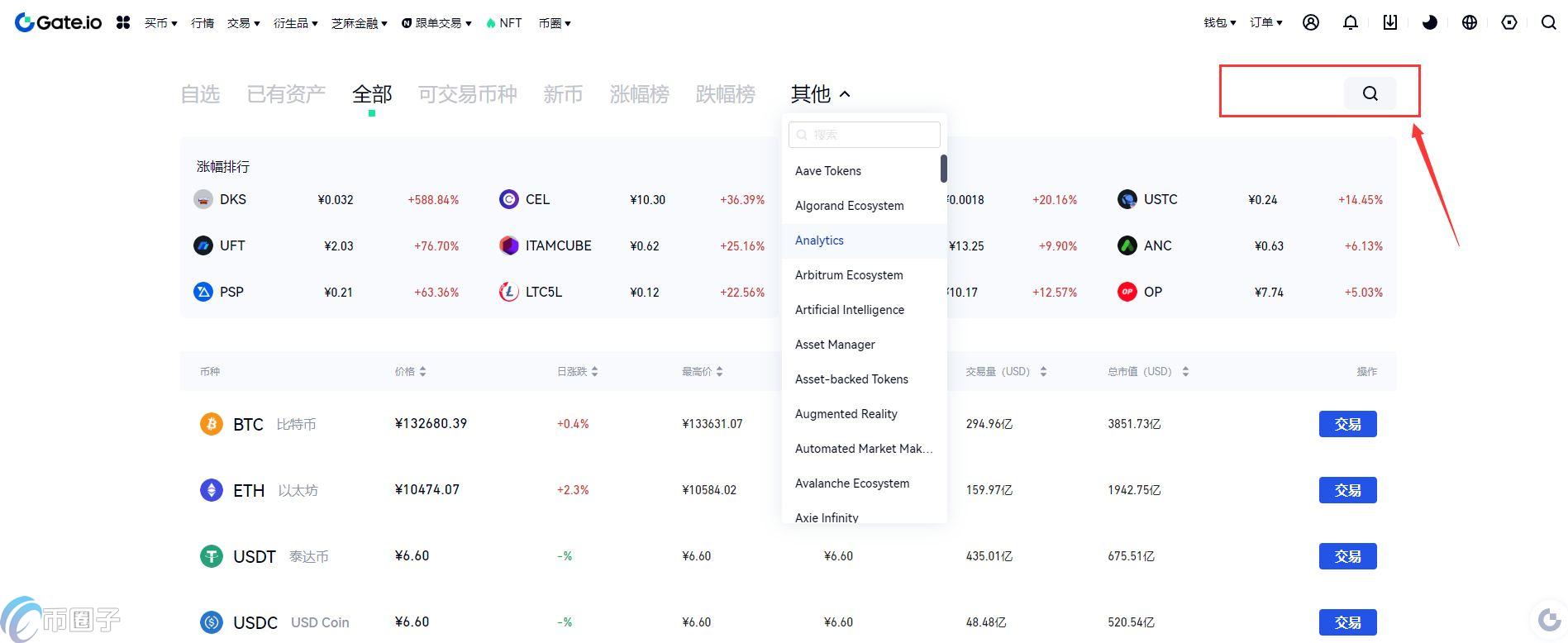Click the USDC coin icon
Viewport: 1568px width, 643px height.
point(212,622)
